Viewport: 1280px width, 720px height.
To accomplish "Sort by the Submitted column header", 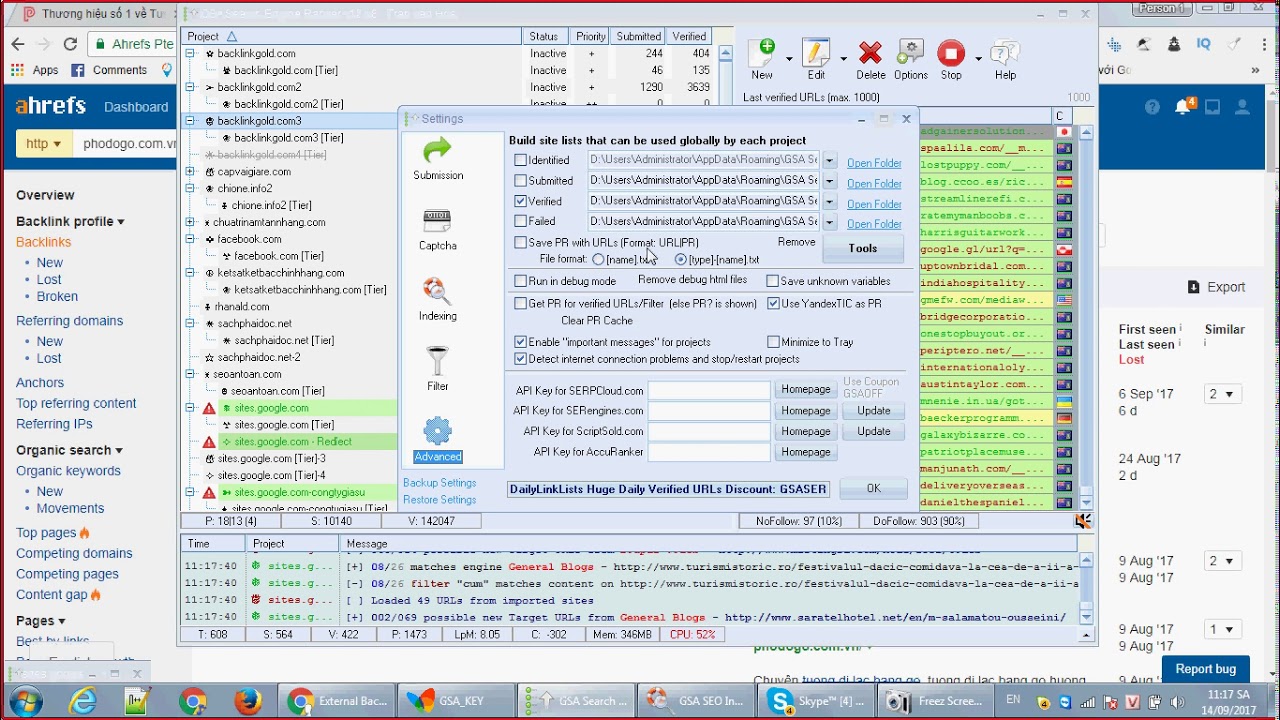I will pyautogui.click(x=638, y=36).
